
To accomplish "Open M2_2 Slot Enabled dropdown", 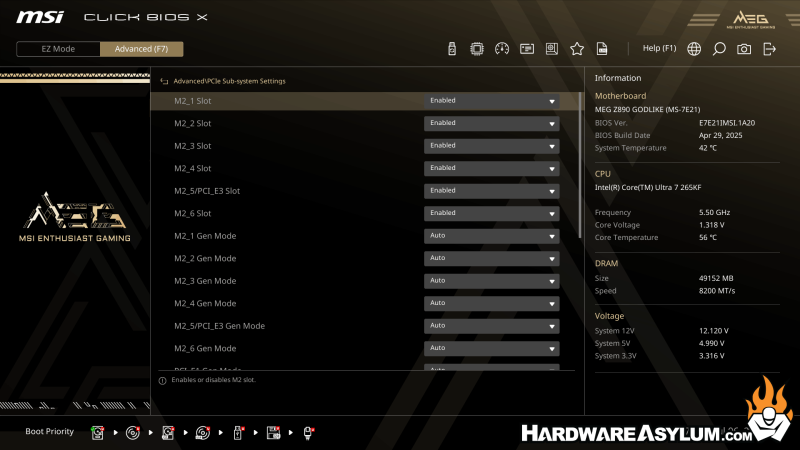I will point(491,123).
